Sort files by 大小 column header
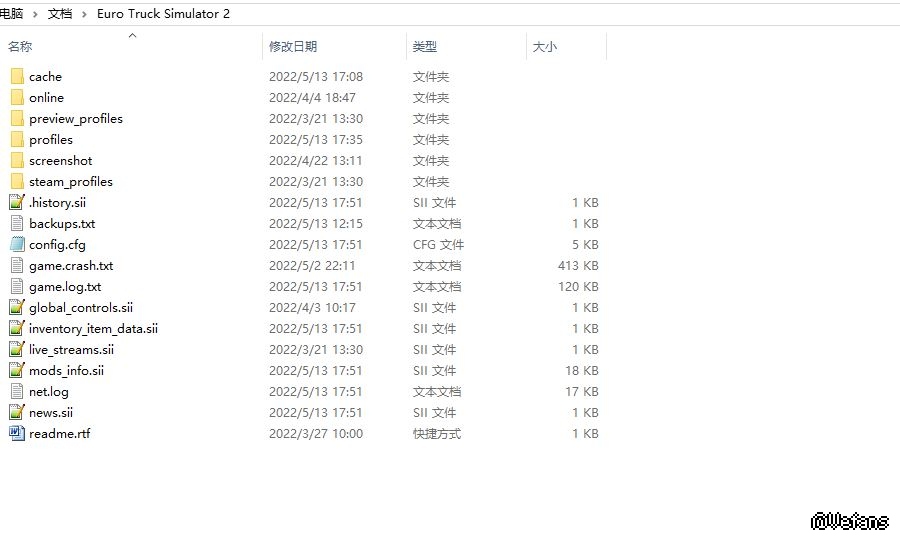Screen dimensions: 900x542 coord(545,47)
